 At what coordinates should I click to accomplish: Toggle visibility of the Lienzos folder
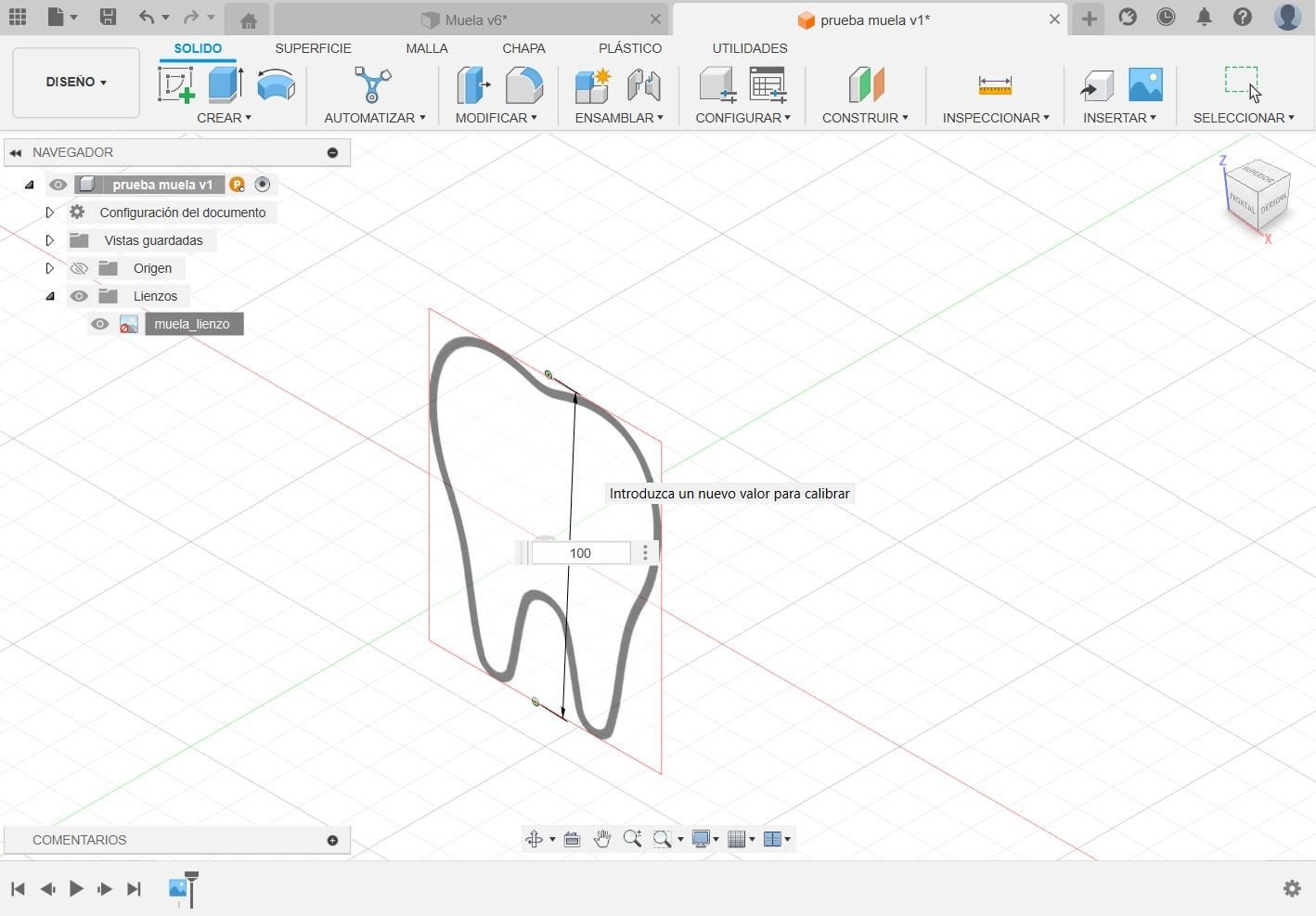pos(79,296)
